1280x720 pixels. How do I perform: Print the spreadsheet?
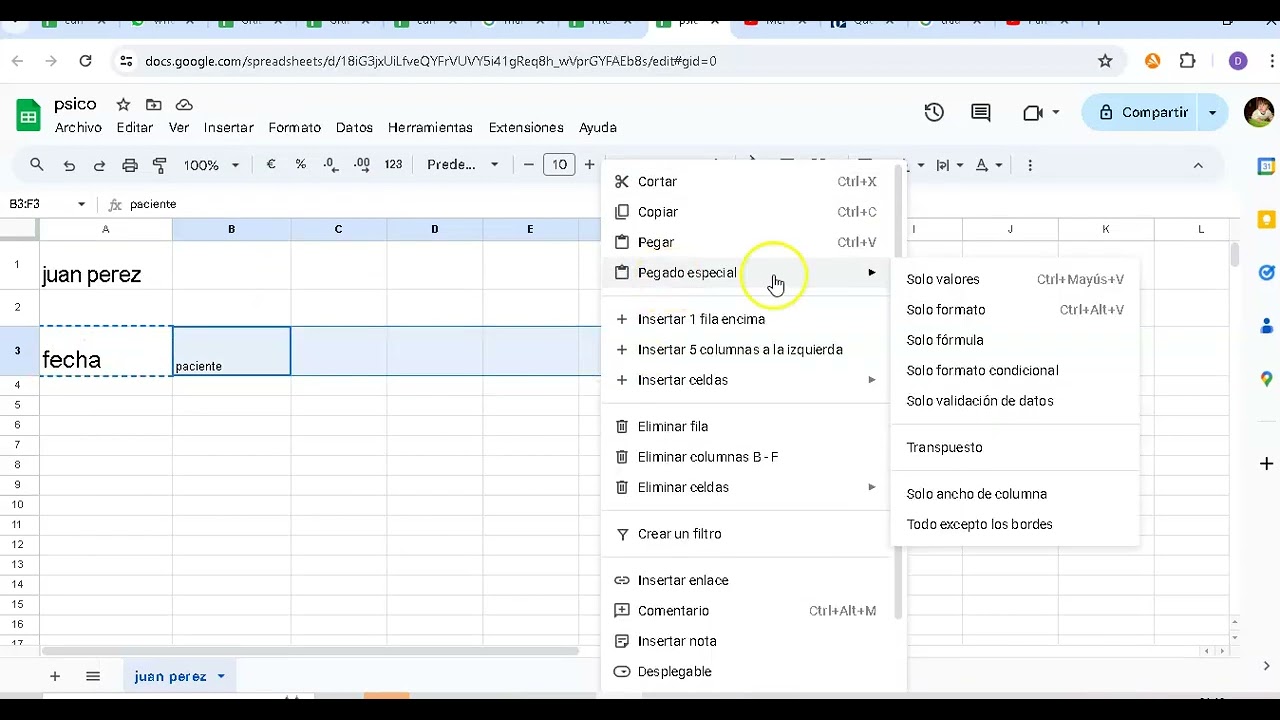130,165
